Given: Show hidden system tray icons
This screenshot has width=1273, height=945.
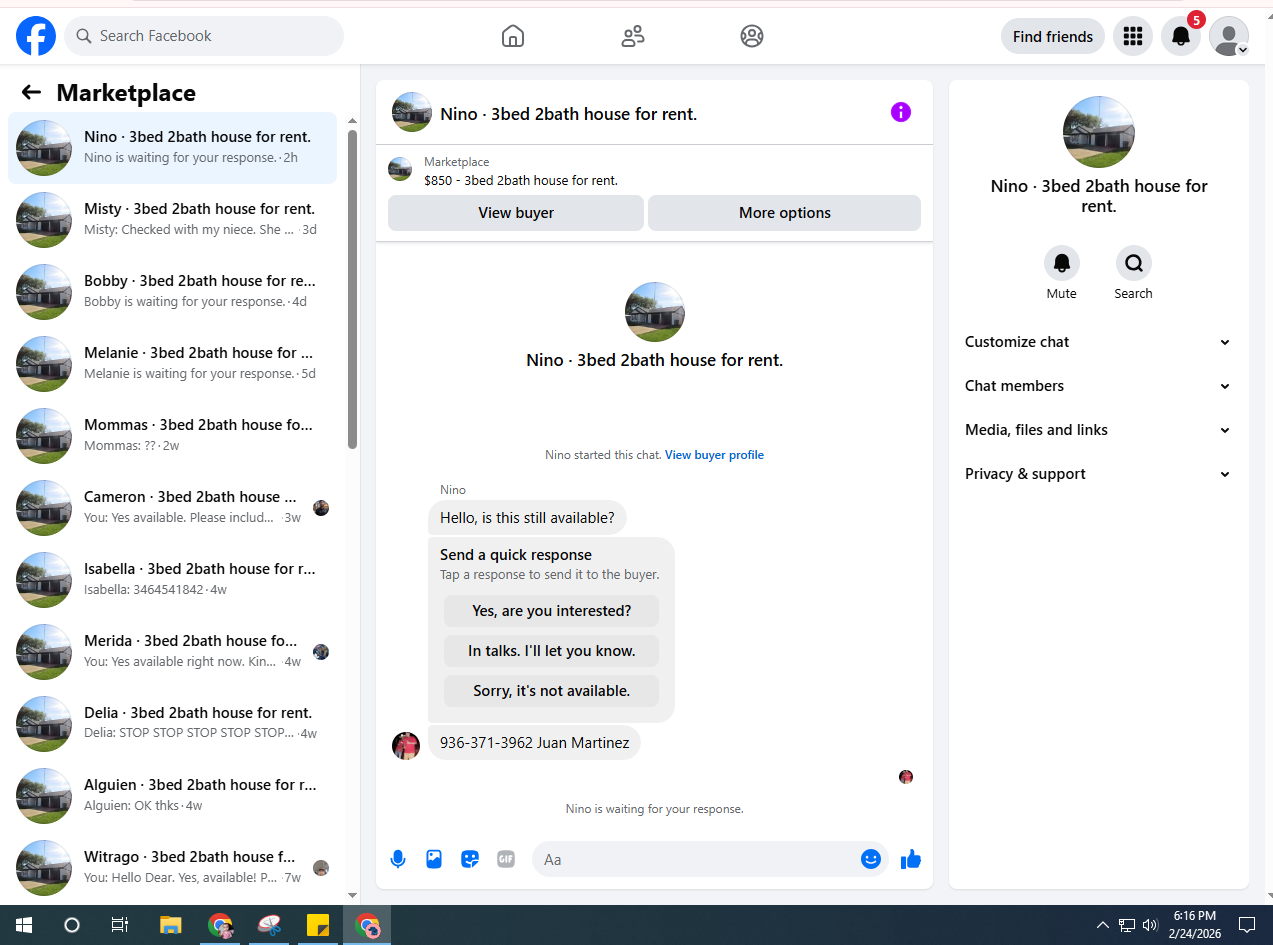Looking at the screenshot, I should 1103,925.
